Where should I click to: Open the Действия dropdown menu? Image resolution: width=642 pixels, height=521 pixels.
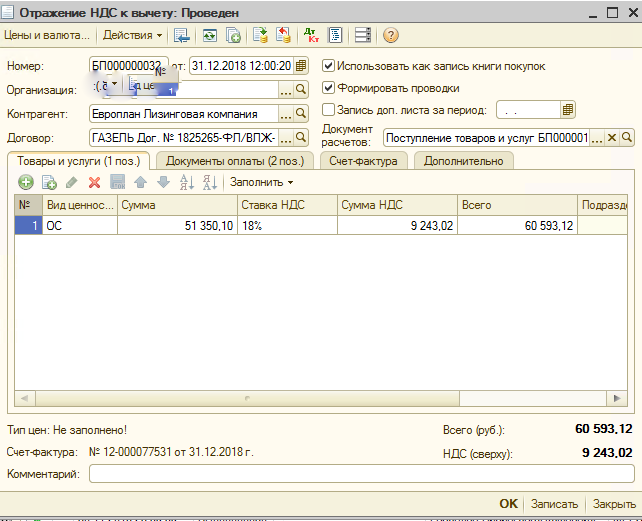(133, 35)
